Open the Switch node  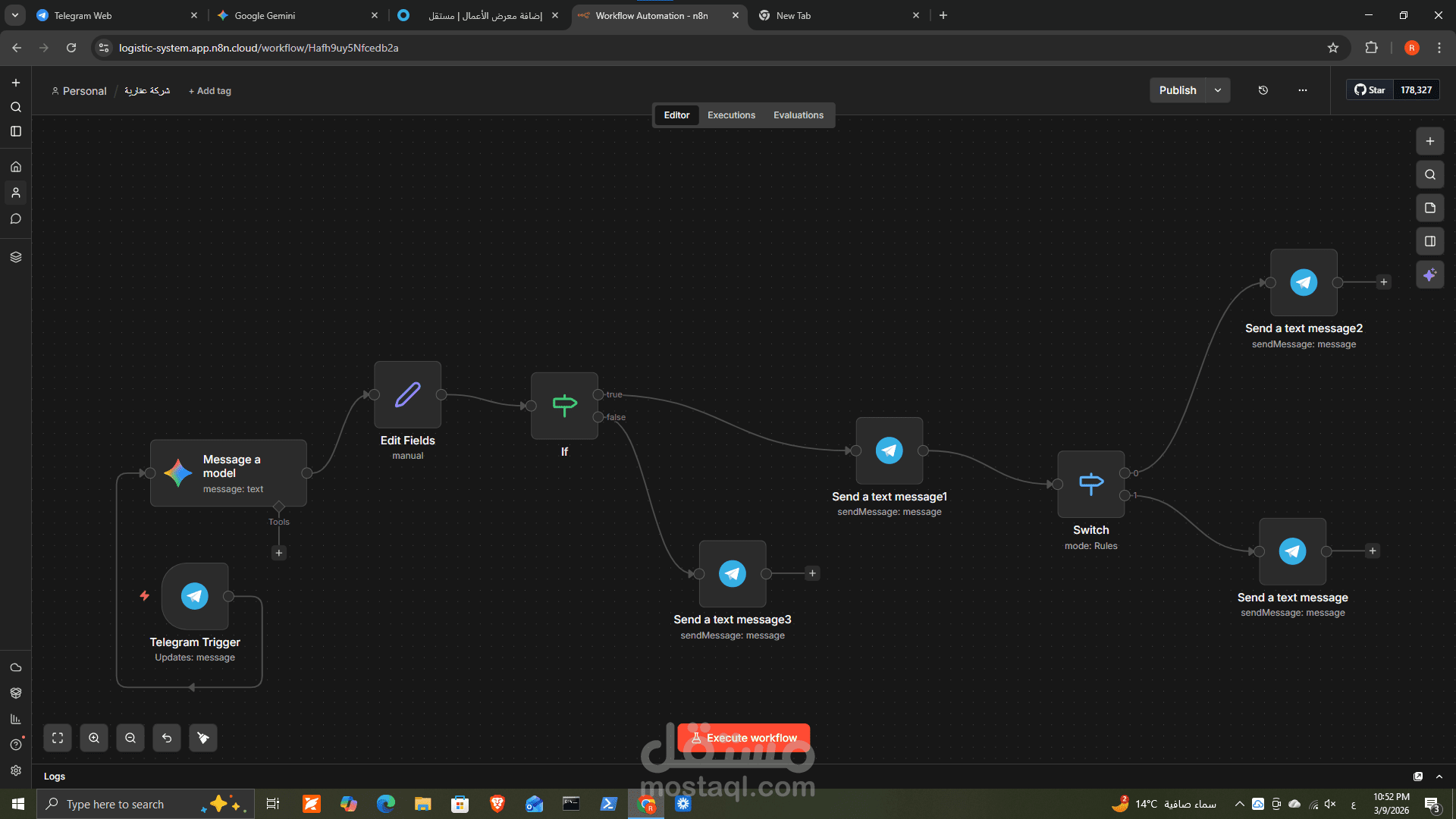[x=1090, y=484]
